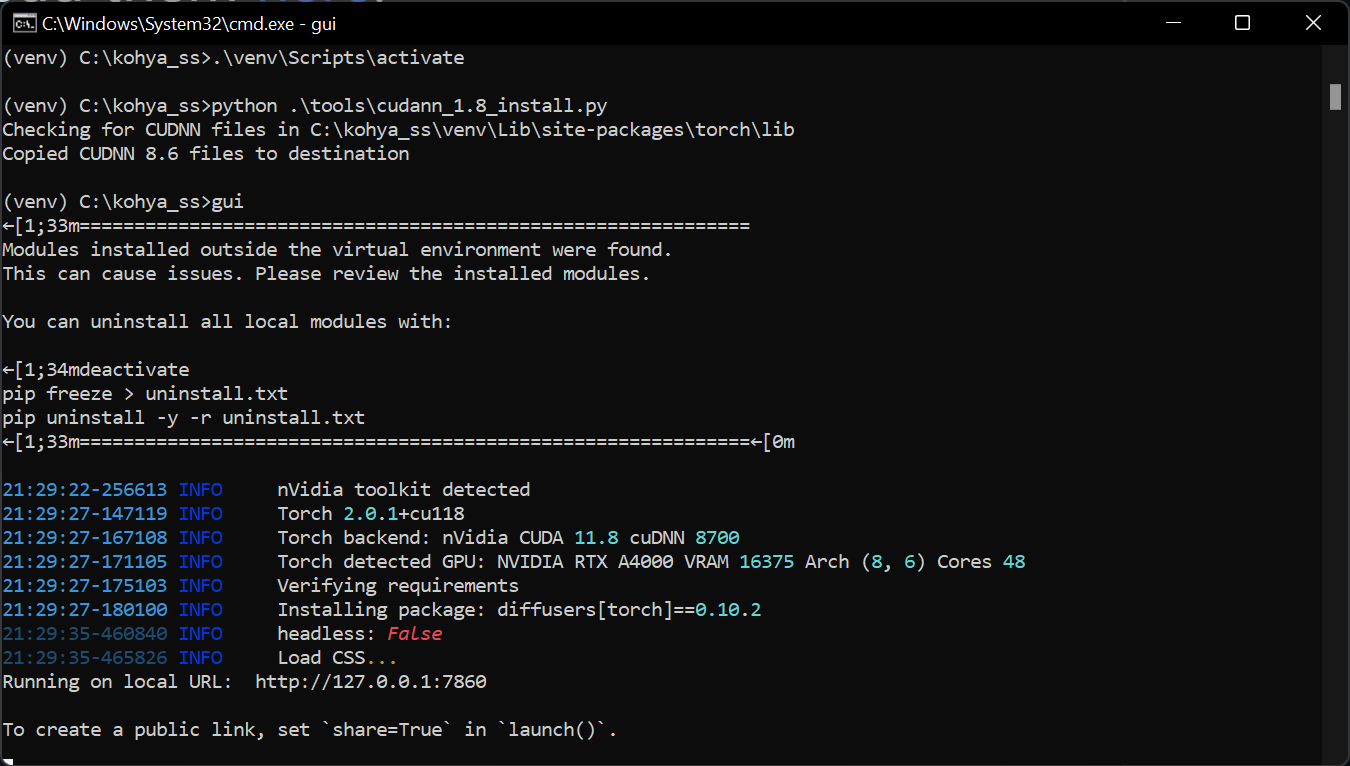Click the 'Checking for CUDNN files' line
This screenshot has width=1350, height=766.
point(398,130)
